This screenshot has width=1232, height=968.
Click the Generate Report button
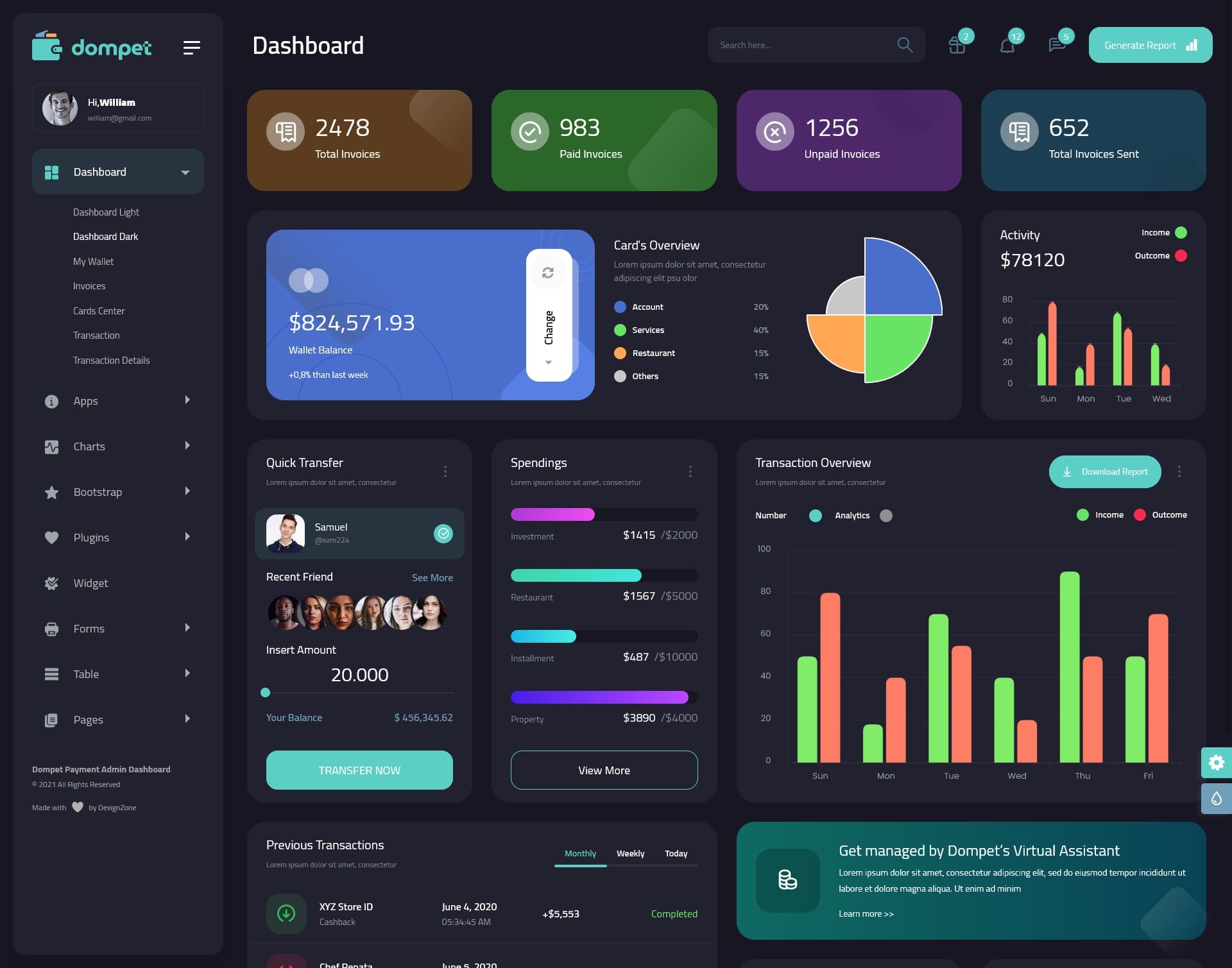click(1150, 45)
